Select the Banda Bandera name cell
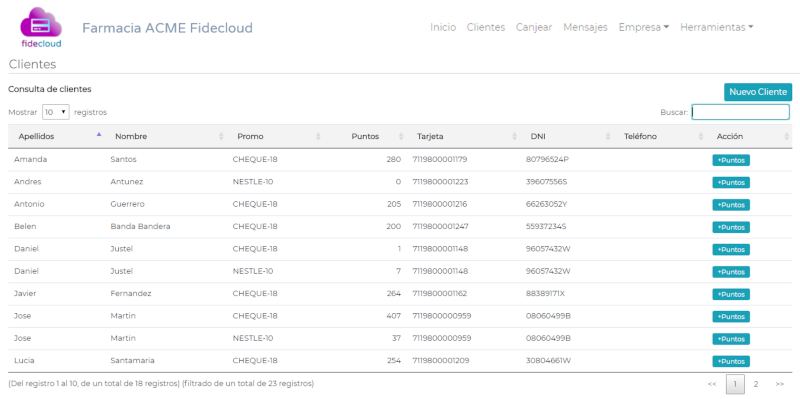This screenshot has height=399, width=800. (x=140, y=227)
